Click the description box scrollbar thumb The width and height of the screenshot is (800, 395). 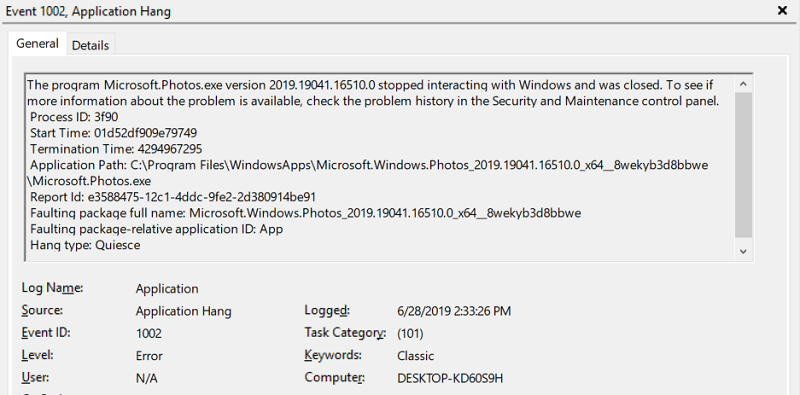[x=743, y=164]
